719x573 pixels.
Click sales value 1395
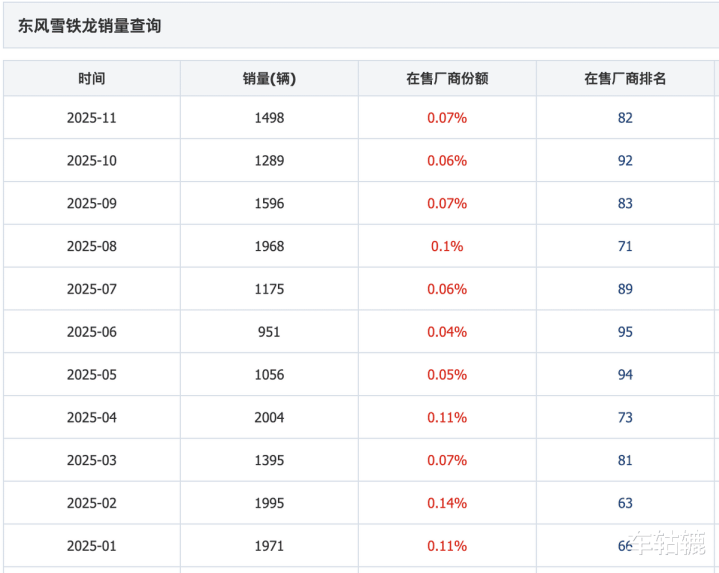coord(269,460)
